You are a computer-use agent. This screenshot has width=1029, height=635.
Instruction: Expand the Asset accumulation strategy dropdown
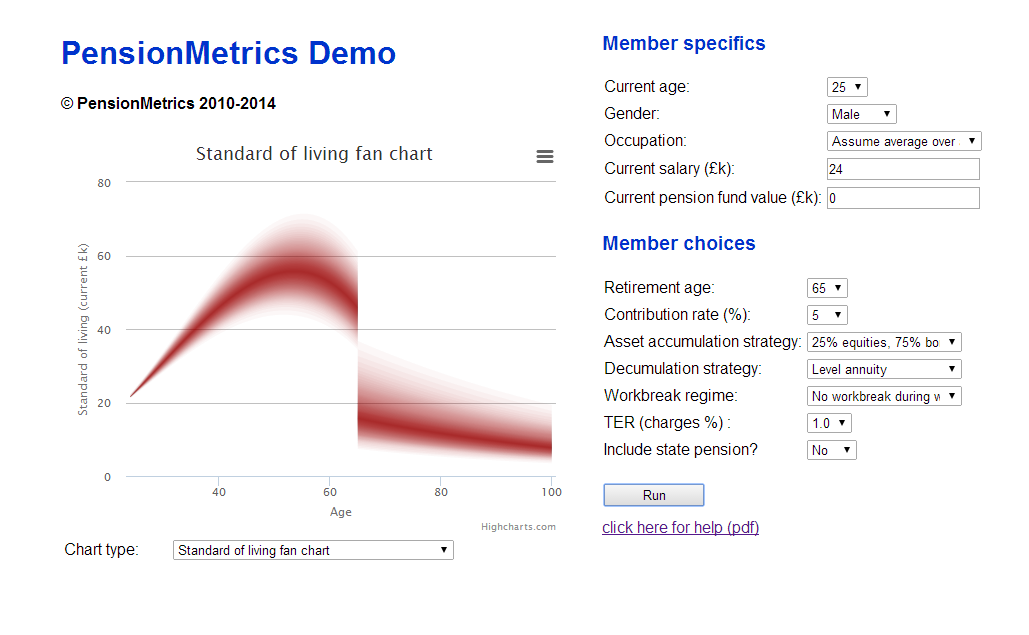click(884, 342)
